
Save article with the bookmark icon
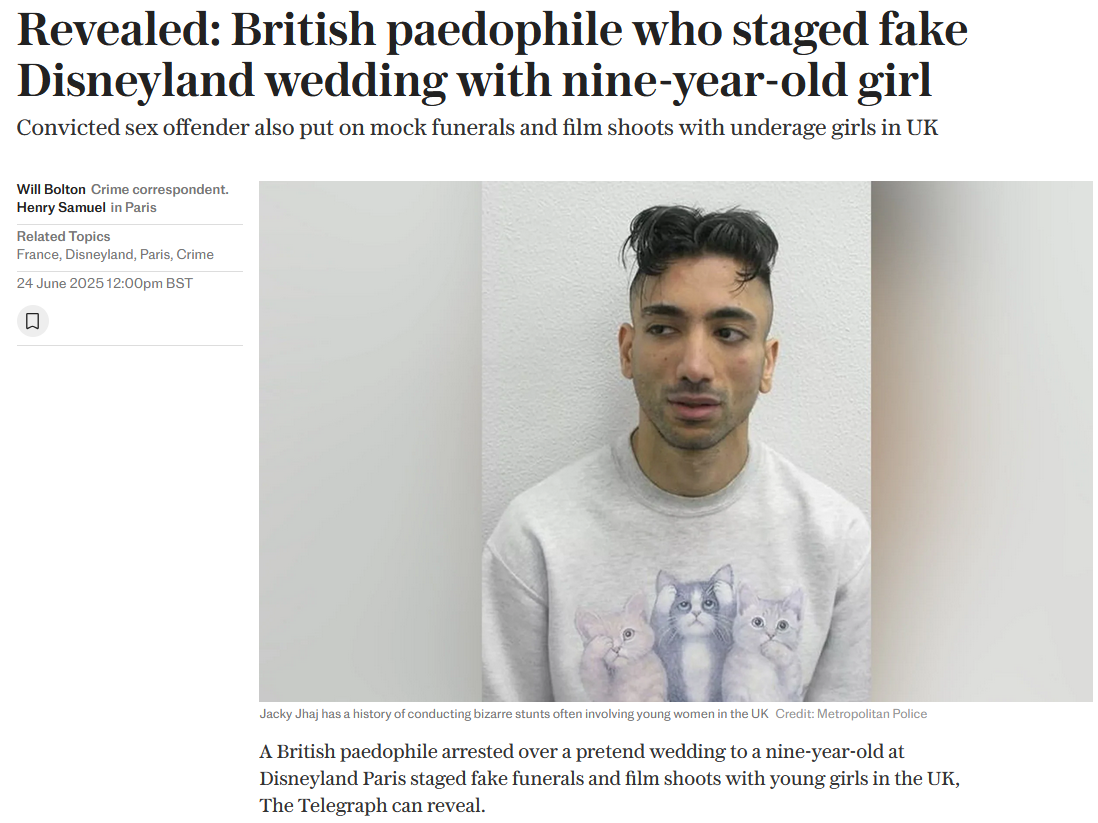pyautogui.click(x=32, y=321)
